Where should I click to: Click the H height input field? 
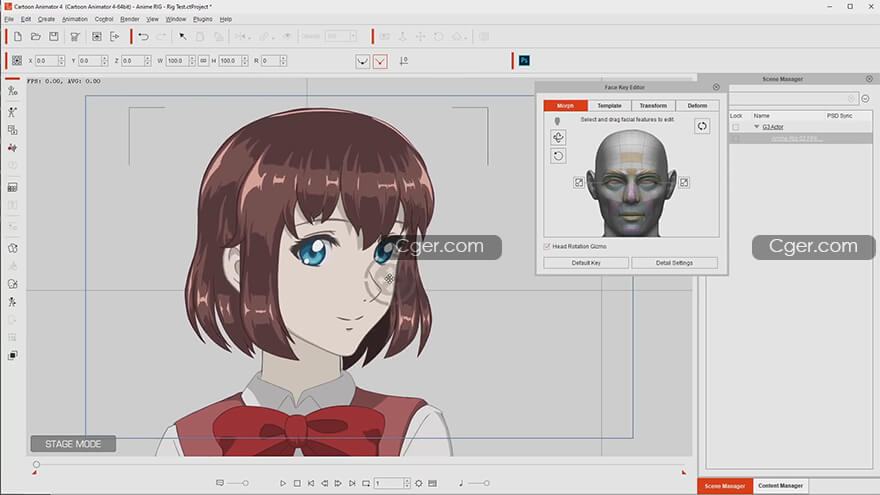tap(230, 61)
